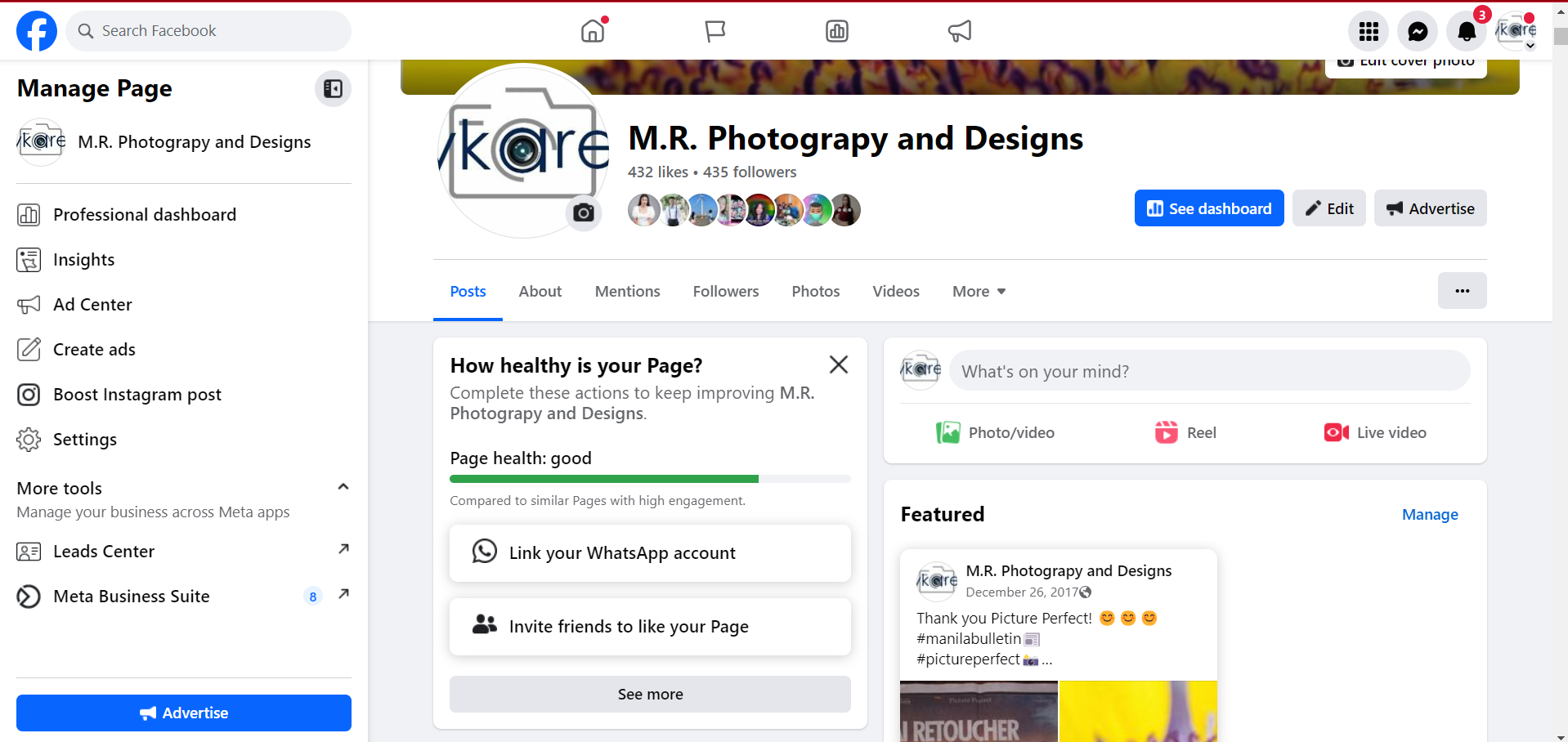Open the Pages flag icon

[x=715, y=31]
